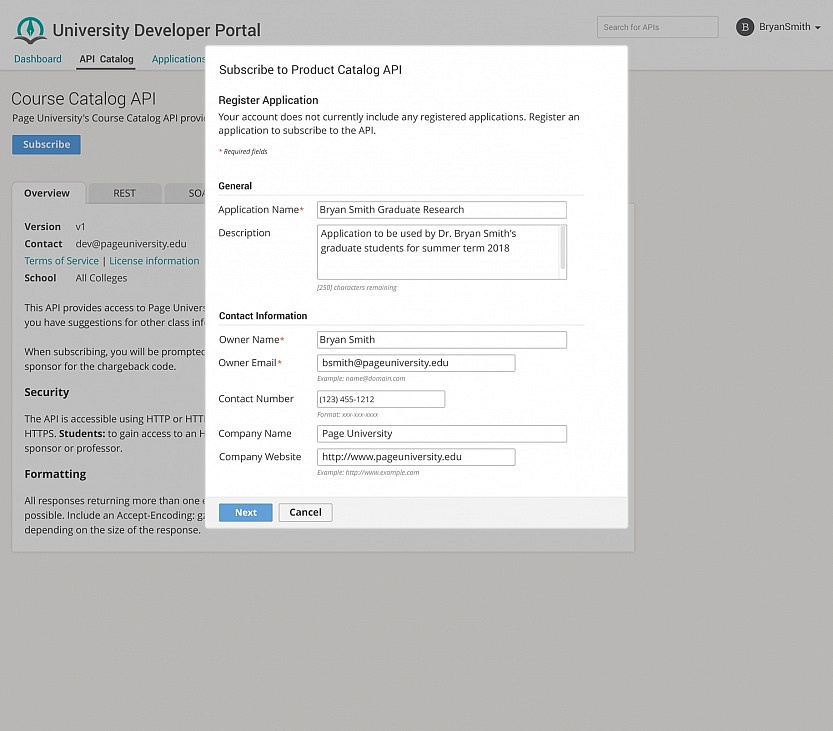Click the Search for APIs field

pos(657,27)
